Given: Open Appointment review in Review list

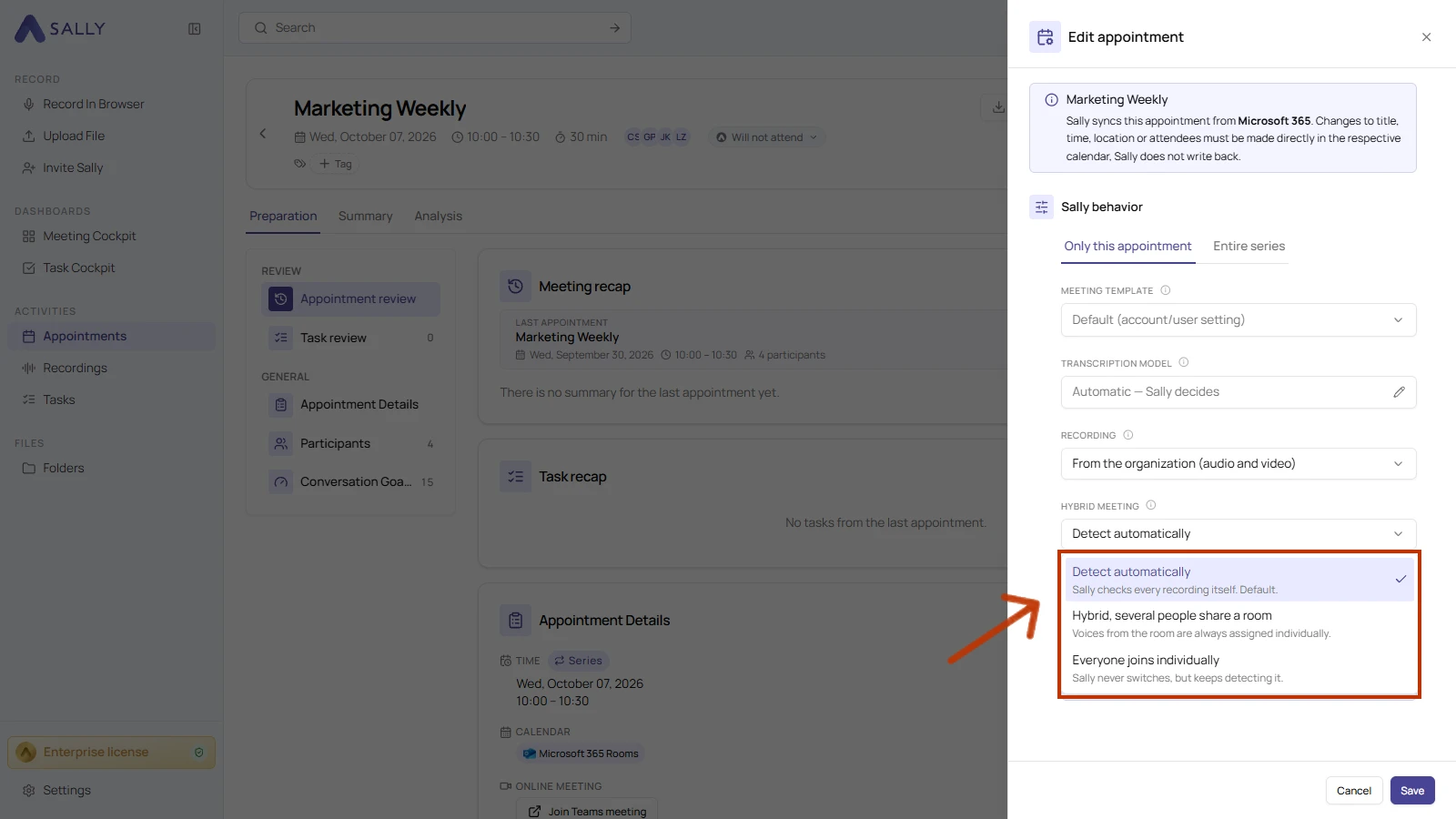Looking at the screenshot, I should 350,298.
